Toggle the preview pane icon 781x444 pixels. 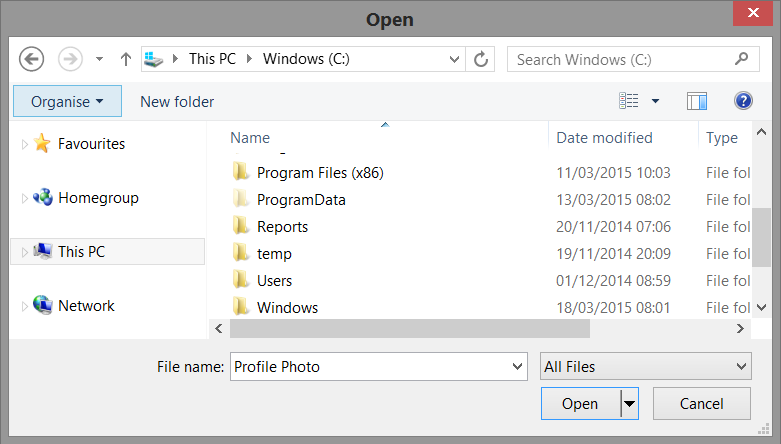(697, 101)
